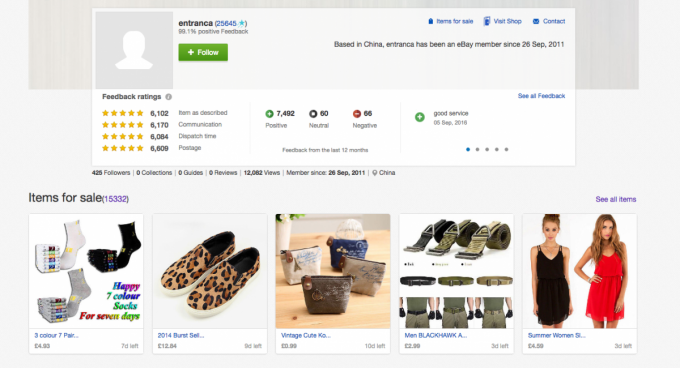This screenshot has width=680, height=368.
Task: Select the first feedback carousel dot
Action: [468, 150]
